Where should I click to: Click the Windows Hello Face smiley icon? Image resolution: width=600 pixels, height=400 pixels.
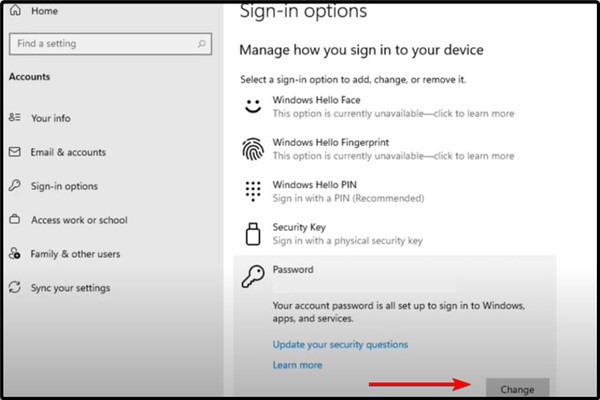tap(254, 106)
